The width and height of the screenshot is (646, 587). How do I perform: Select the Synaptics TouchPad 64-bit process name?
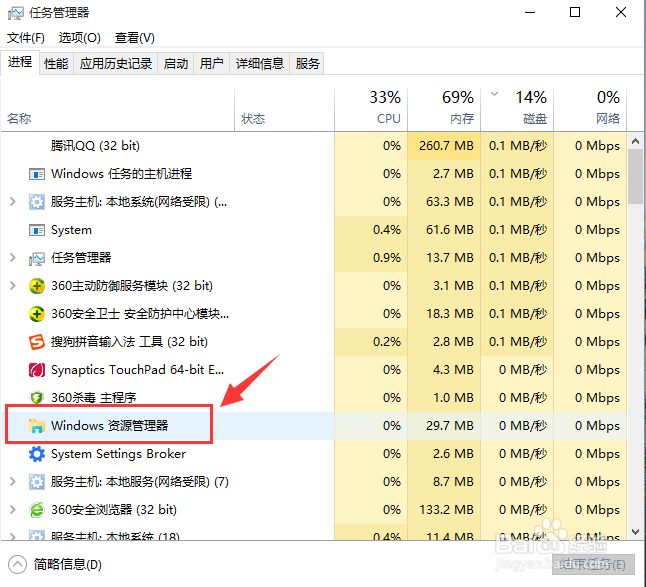pyautogui.click(x=138, y=370)
